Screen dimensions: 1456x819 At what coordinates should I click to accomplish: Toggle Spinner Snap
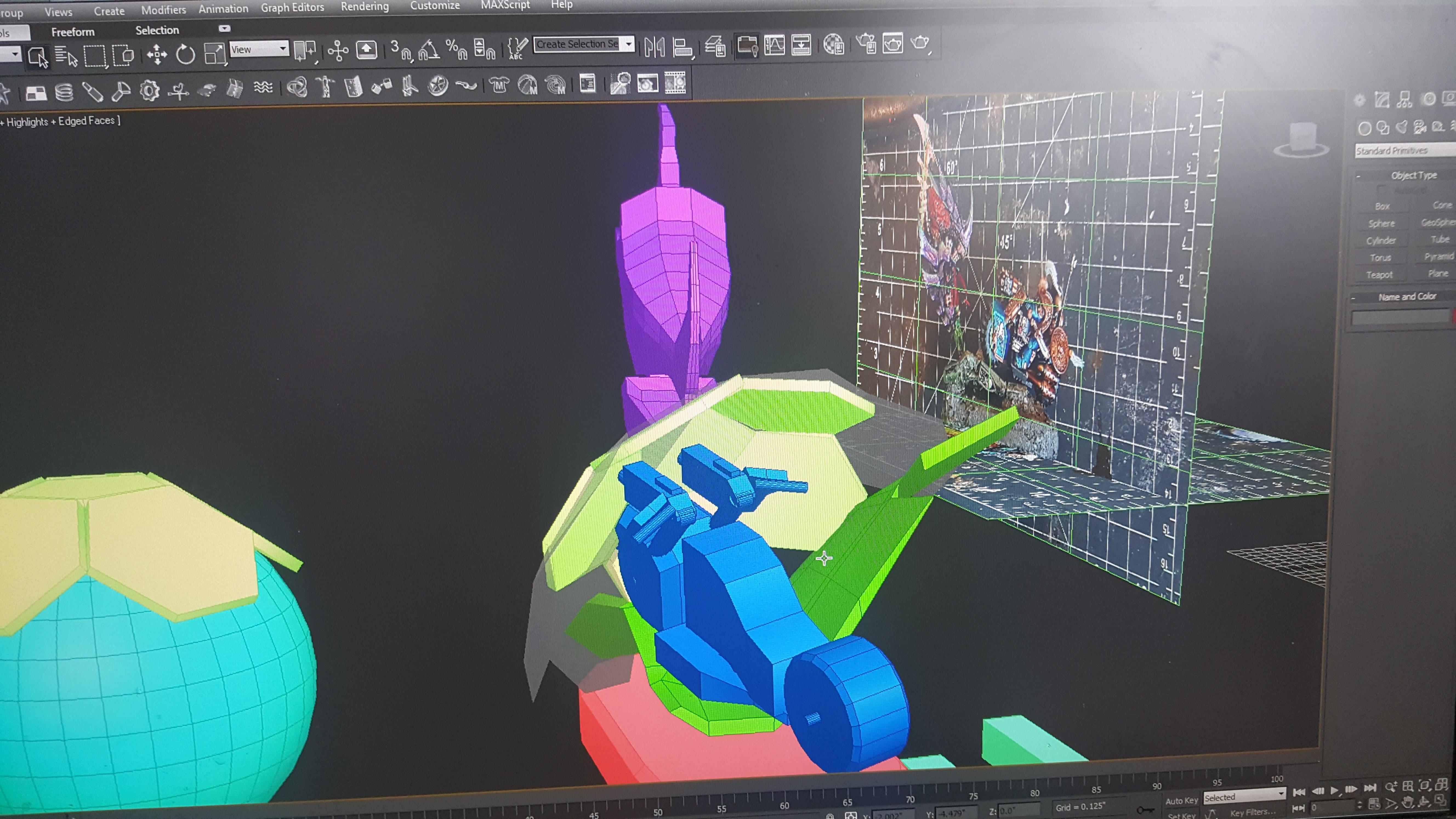coord(484,49)
